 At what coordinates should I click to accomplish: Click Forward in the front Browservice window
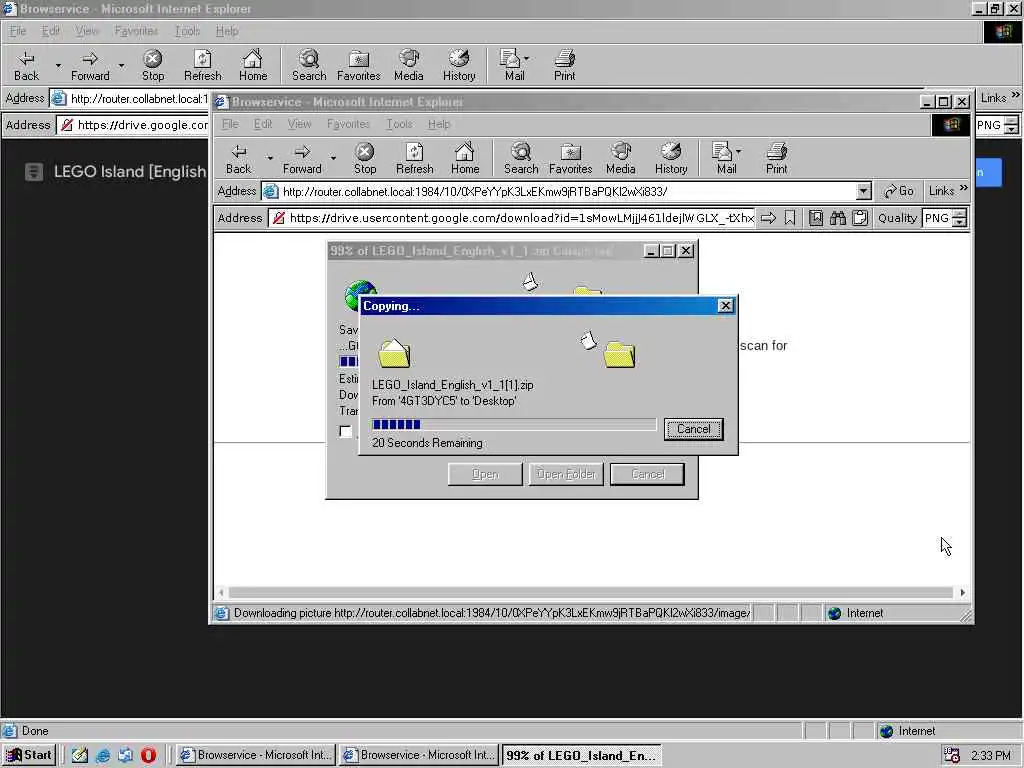pyautogui.click(x=302, y=159)
